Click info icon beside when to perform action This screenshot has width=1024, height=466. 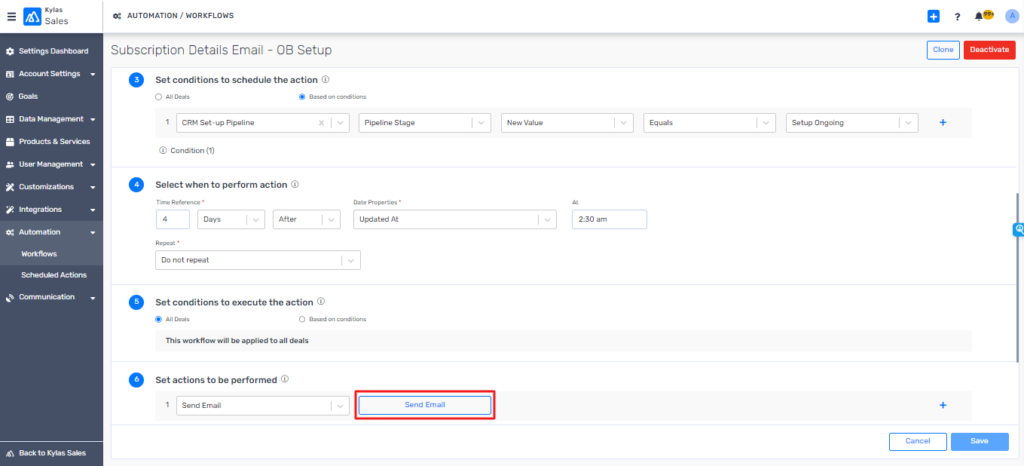click(295, 184)
